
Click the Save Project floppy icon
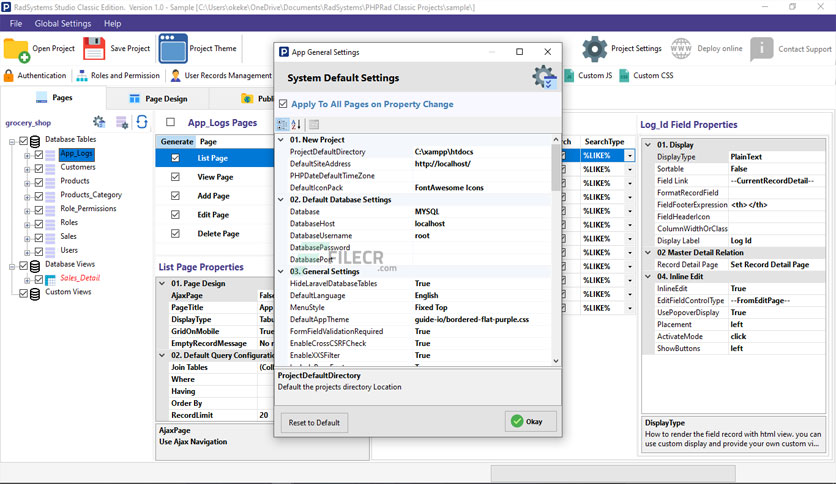coord(94,49)
